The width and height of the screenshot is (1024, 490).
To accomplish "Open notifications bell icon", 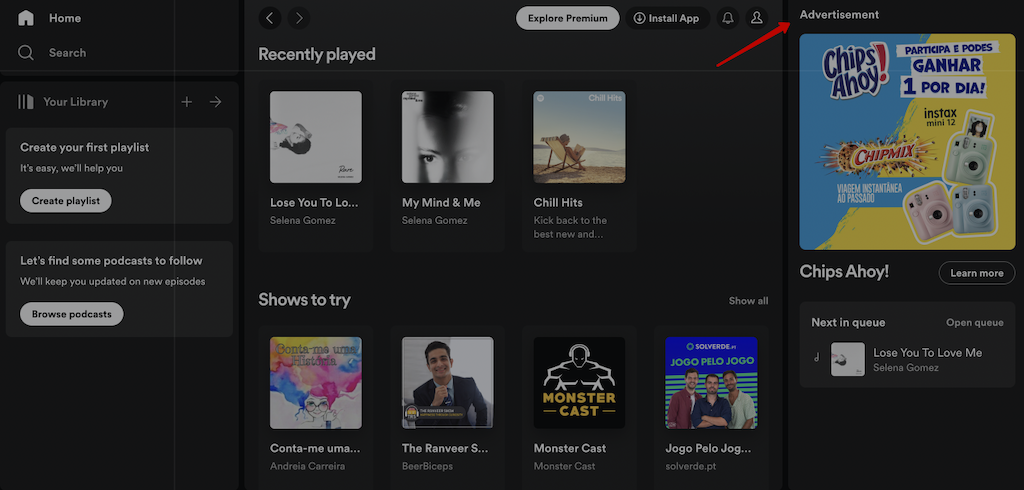I will pos(728,18).
